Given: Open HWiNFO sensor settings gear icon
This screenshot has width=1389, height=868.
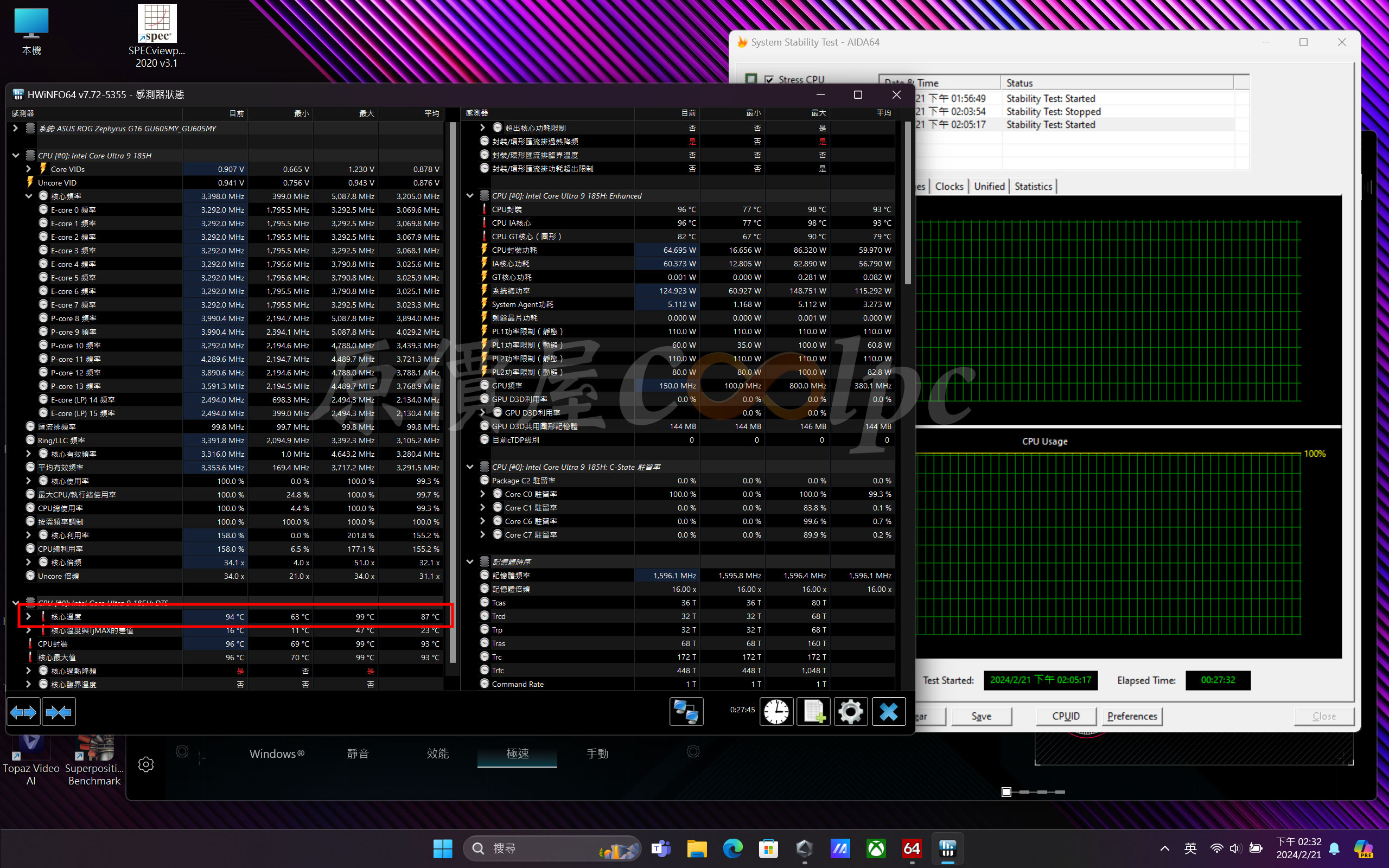Looking at the screenshot, I should tap(851, 712).
